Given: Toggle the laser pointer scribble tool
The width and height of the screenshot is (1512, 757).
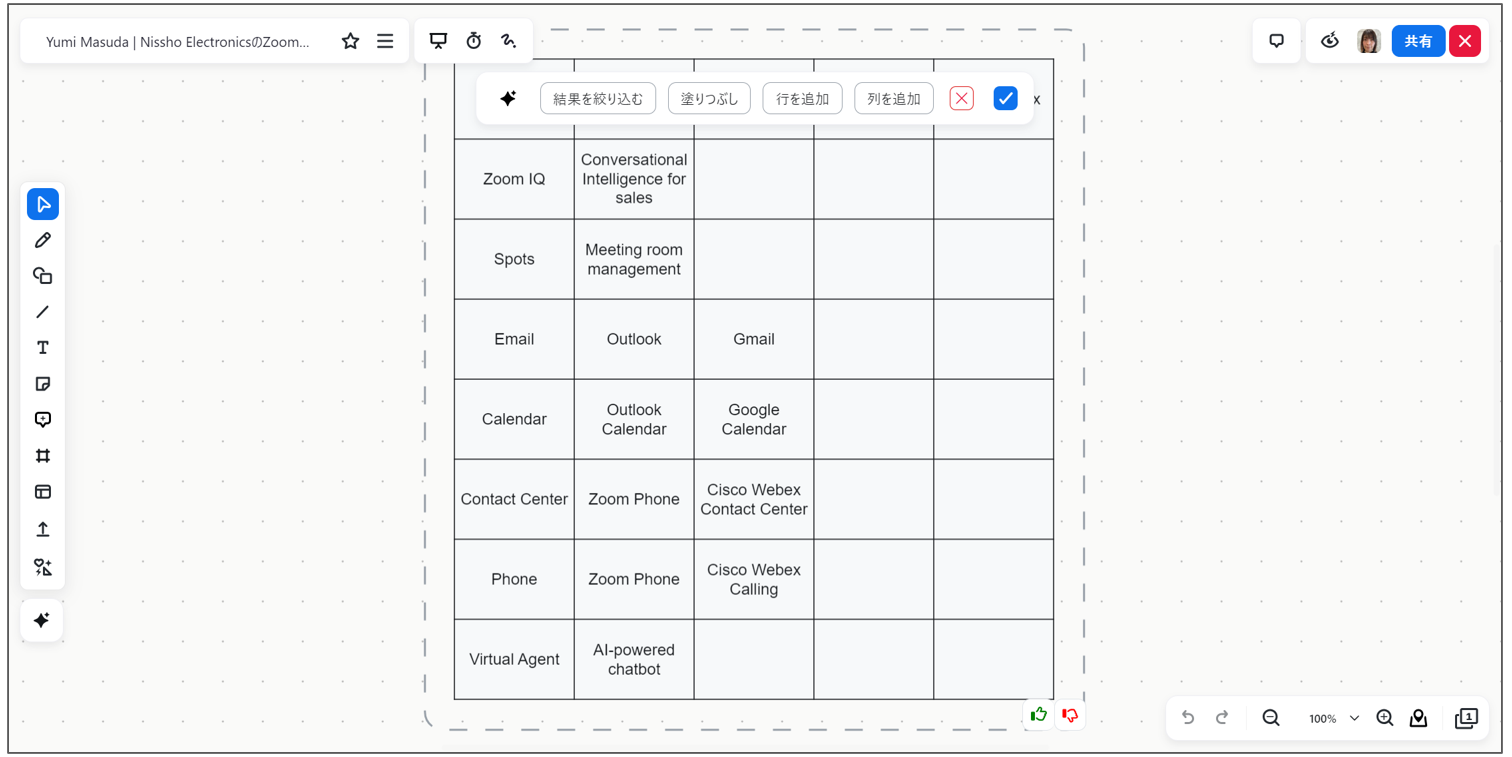Looking at the screenshot, I should tap(509, 41).
